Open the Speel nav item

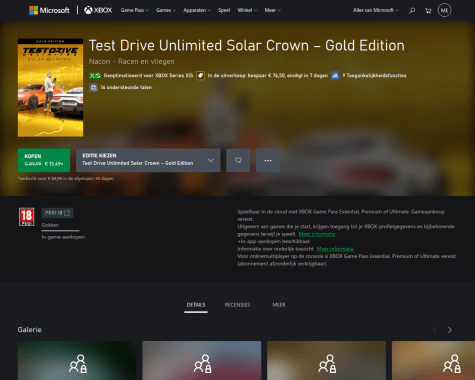[224, 10]
